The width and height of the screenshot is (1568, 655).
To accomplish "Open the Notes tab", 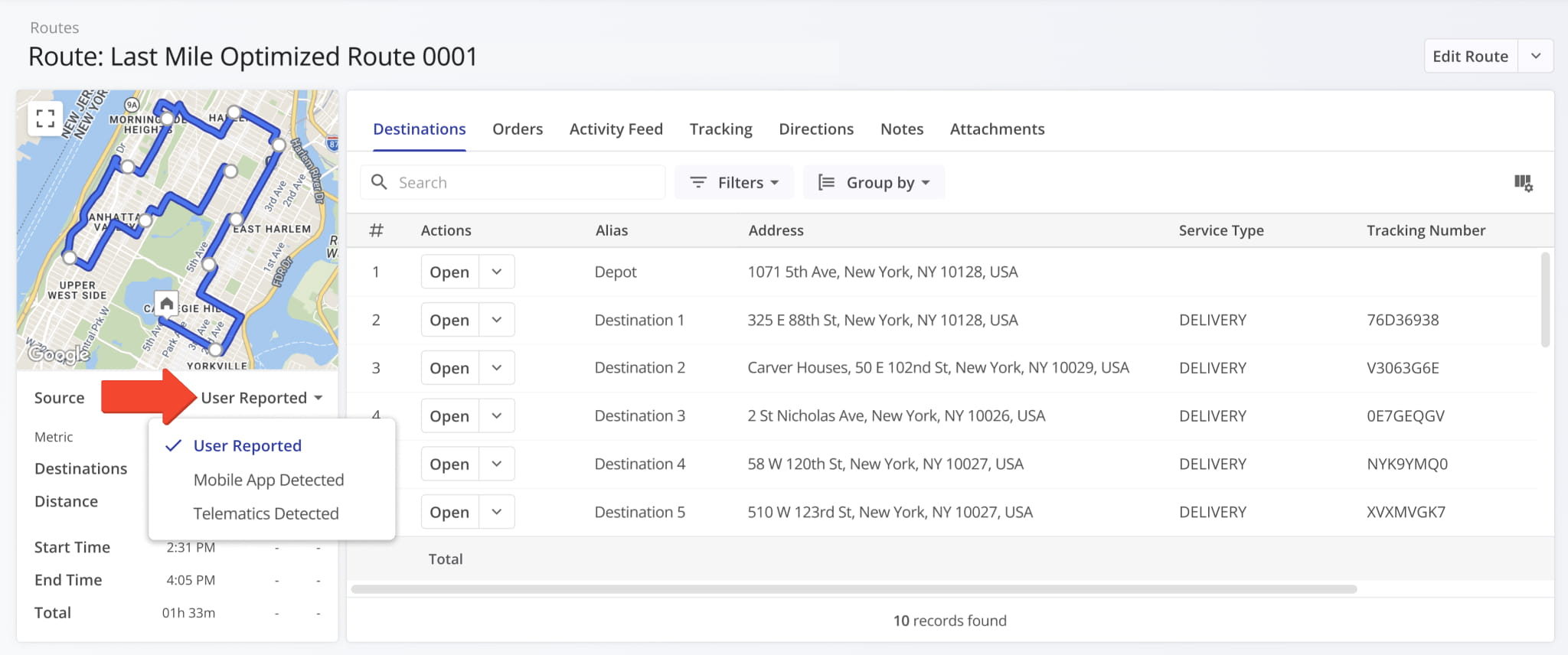I will (x=902, y=129).
